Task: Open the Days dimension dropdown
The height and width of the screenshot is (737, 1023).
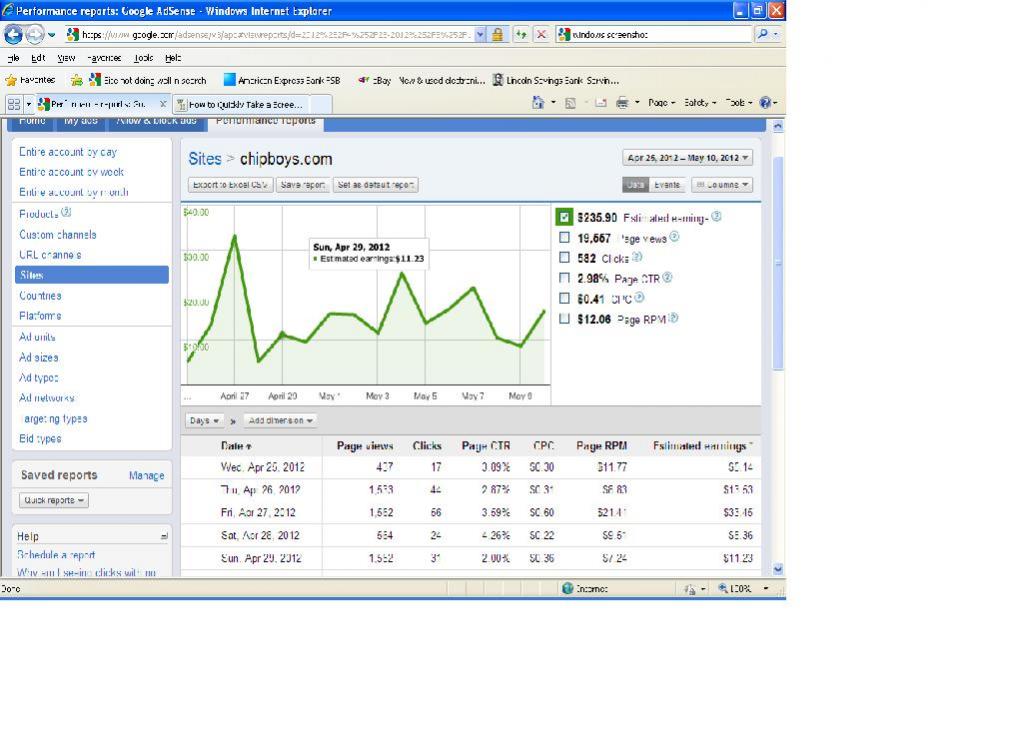Action: [x=204, y=421]
